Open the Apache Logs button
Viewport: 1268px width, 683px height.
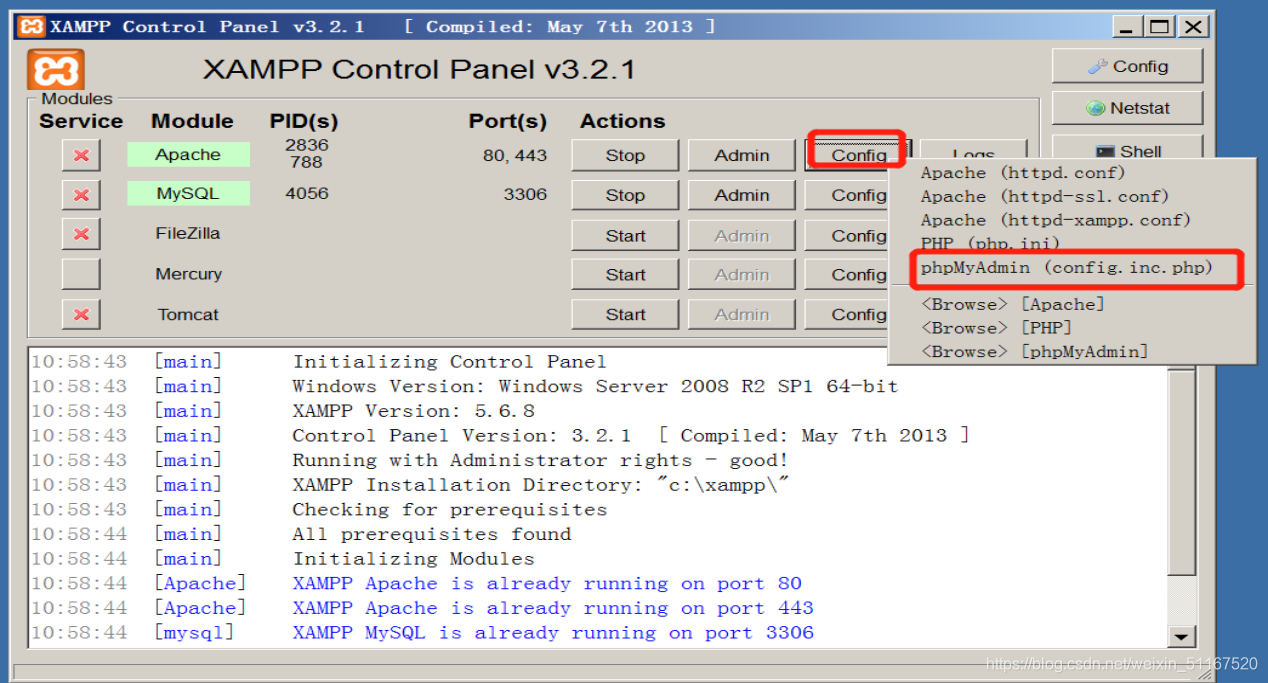coord(973,150)
